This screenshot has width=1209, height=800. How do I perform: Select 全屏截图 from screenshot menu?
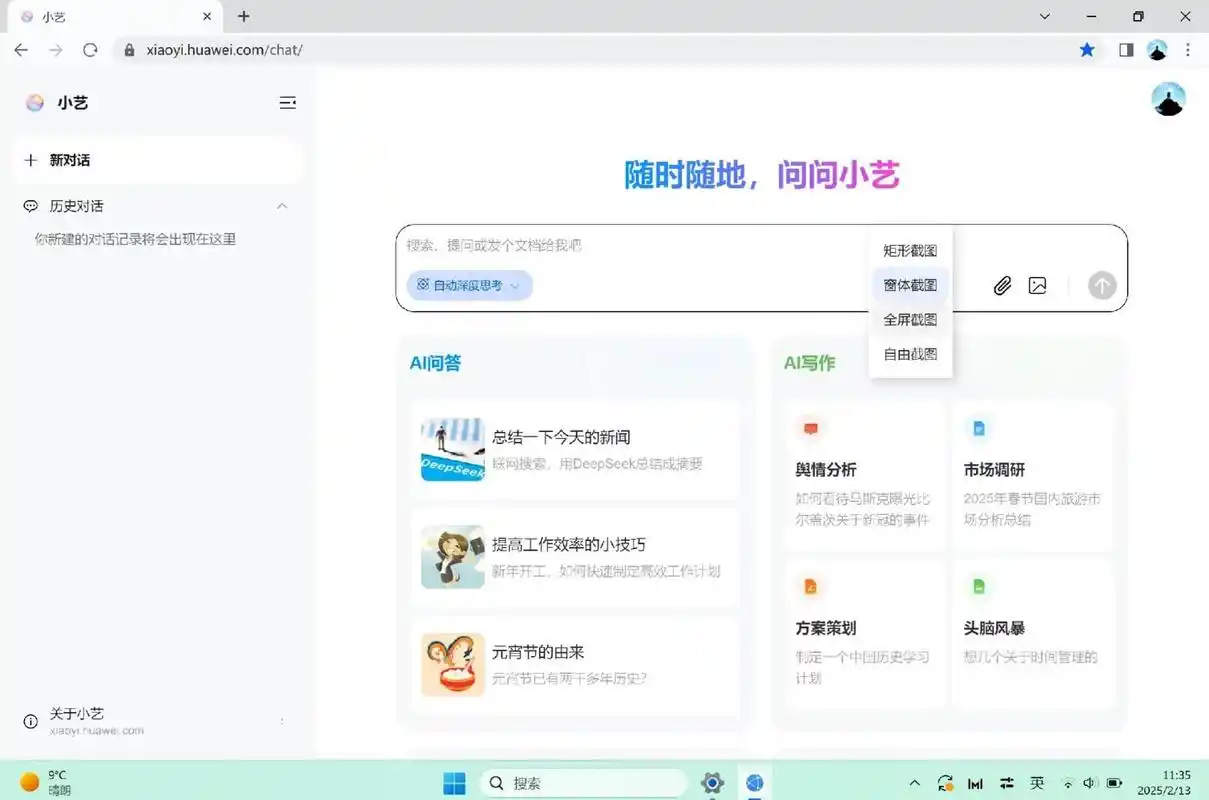(x=910, y=320)
